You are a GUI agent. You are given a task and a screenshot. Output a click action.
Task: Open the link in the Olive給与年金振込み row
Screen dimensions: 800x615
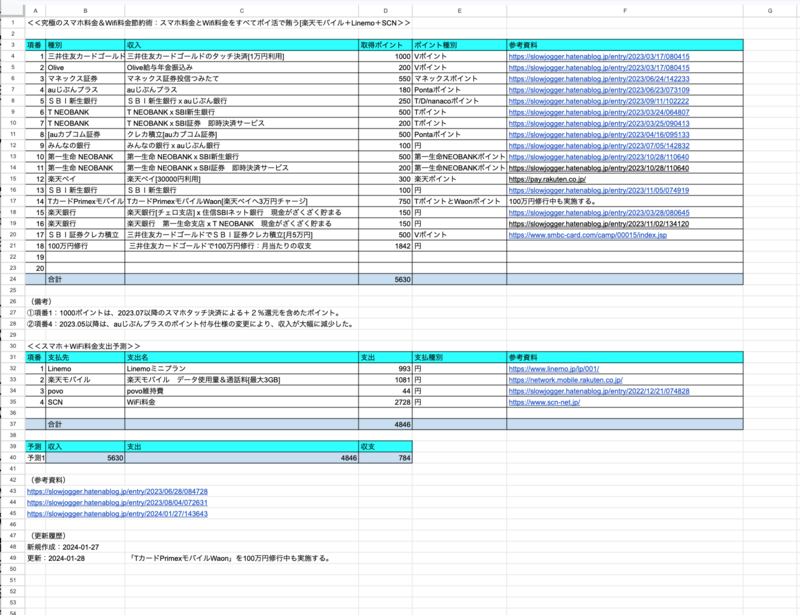coord(598,67)
